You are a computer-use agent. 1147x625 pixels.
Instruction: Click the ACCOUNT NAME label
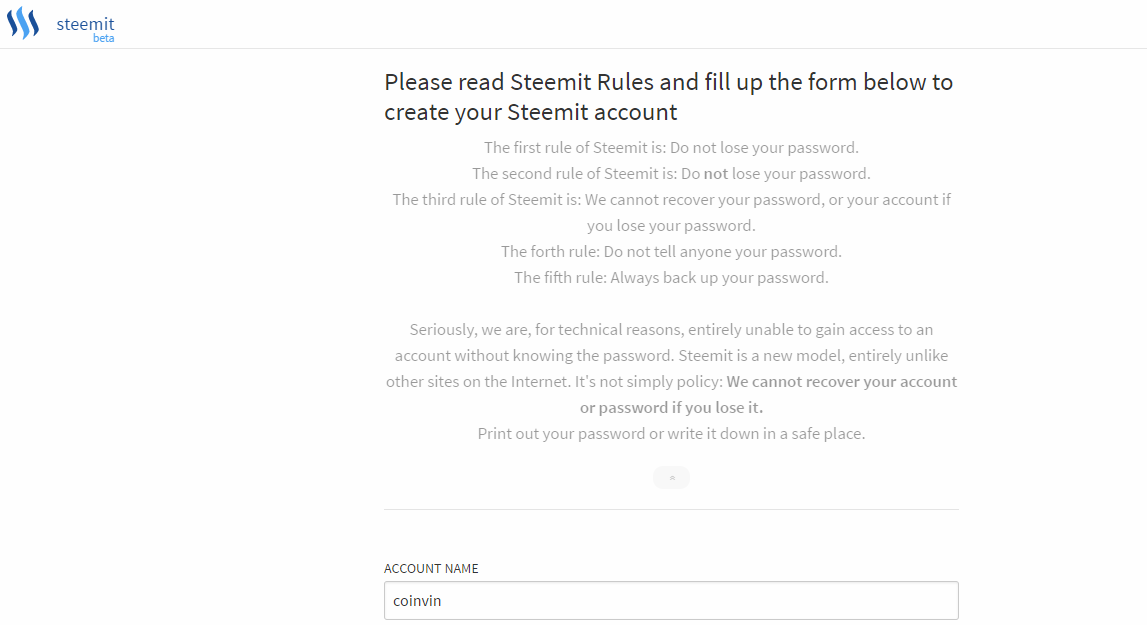click(431, 568)
